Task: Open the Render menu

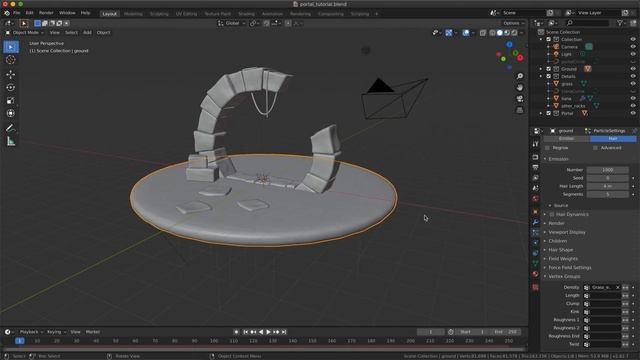Action: click(46, 13)
